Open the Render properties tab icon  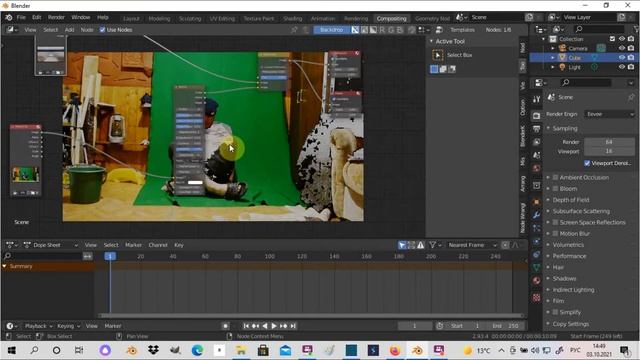[536, 116]
